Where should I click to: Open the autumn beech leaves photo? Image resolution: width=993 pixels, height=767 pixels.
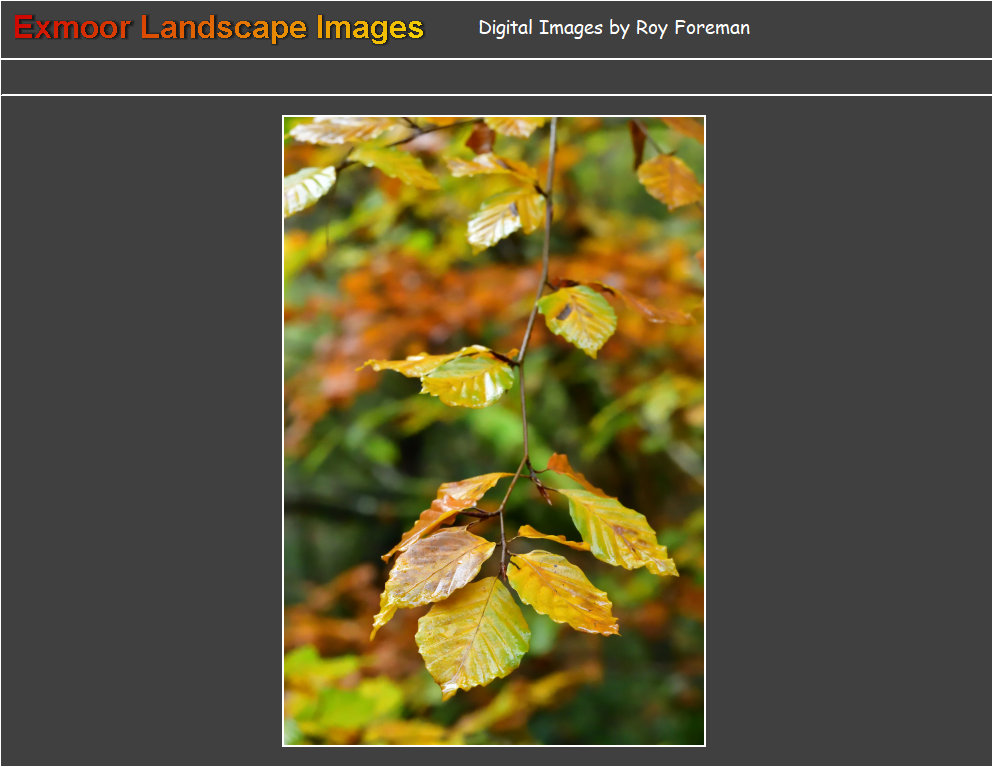[x=494, y=430]
